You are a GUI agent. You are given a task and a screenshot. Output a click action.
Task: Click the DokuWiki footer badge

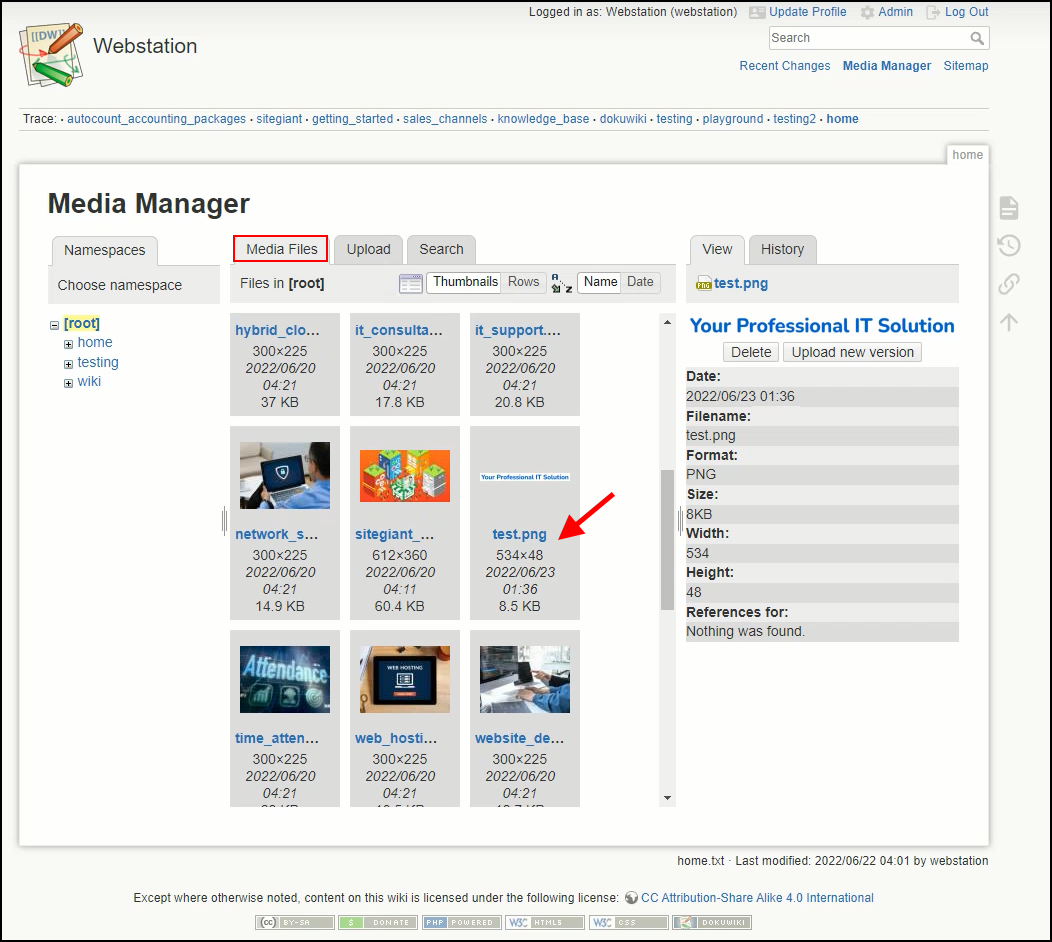pos(712,923)
